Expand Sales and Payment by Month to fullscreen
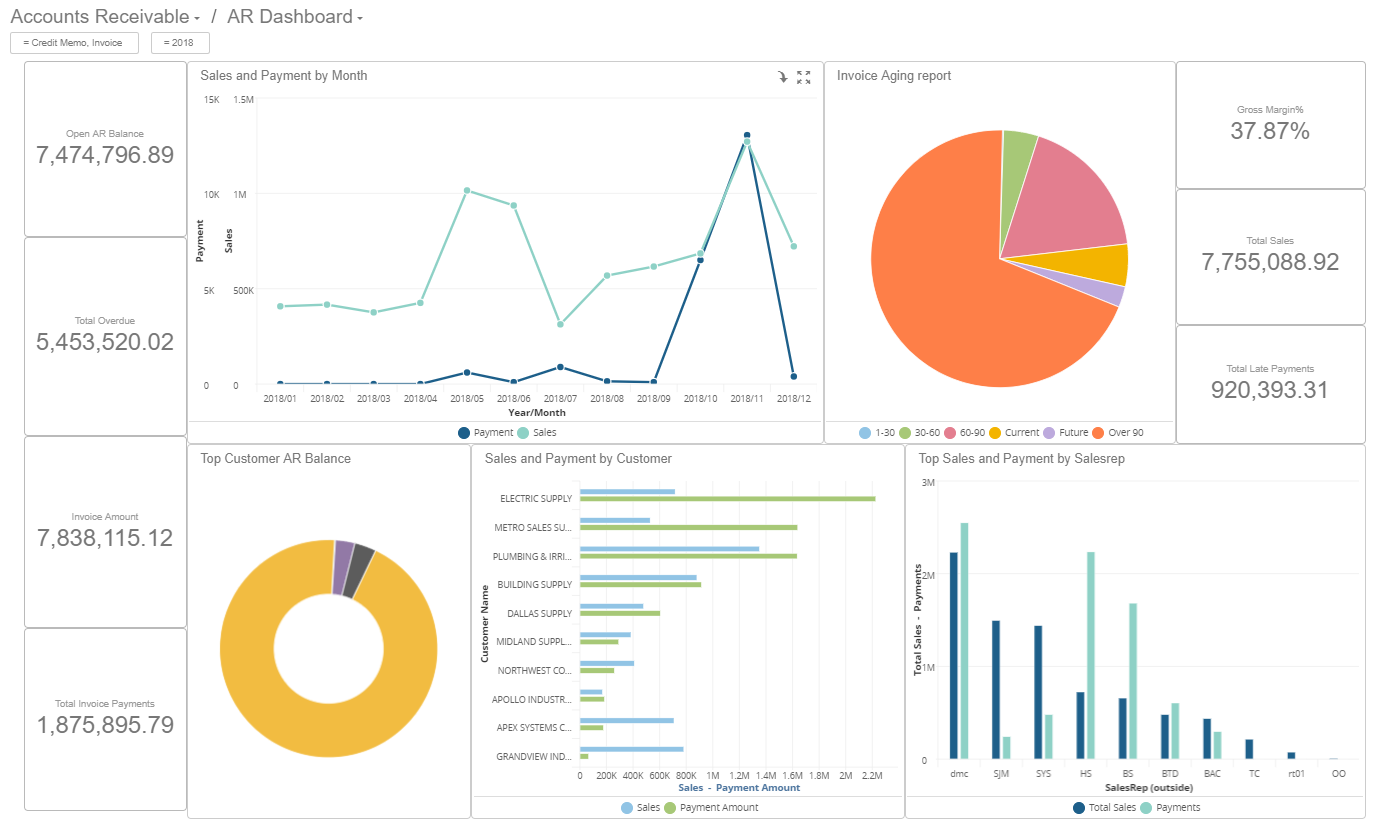 tap(805, 77)
